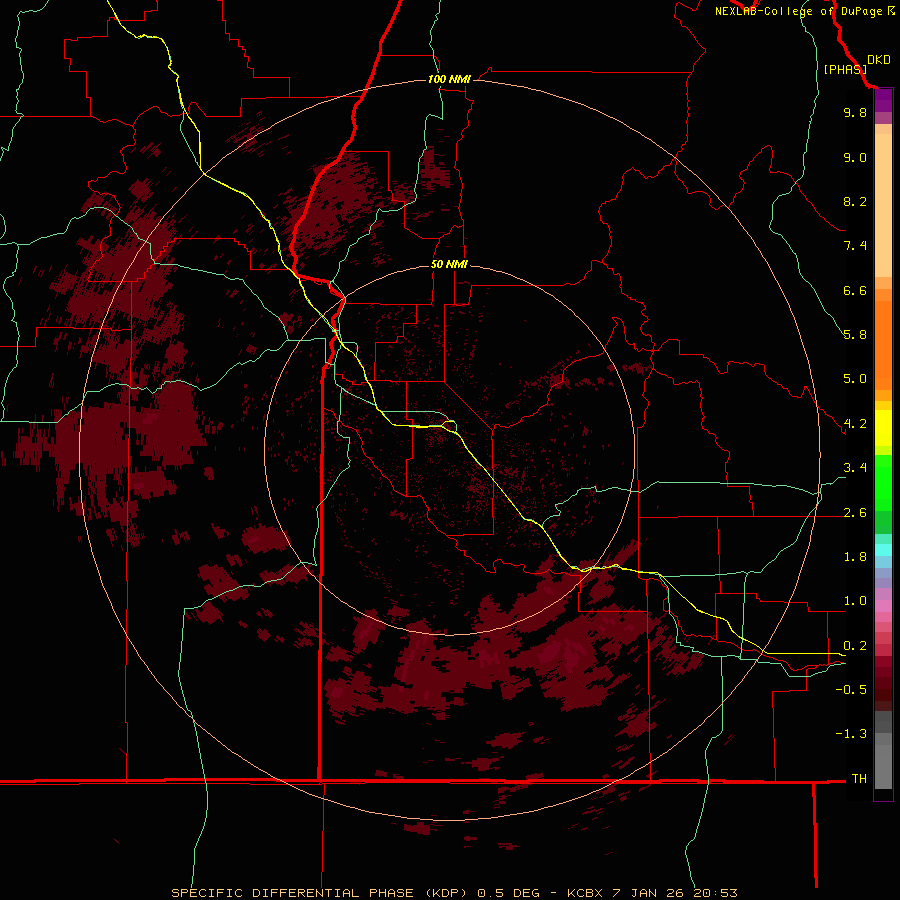Click the 1.0 value on the scale
Image resolution: width=900 pixels, height=900 pixels.
coord(855,601)
